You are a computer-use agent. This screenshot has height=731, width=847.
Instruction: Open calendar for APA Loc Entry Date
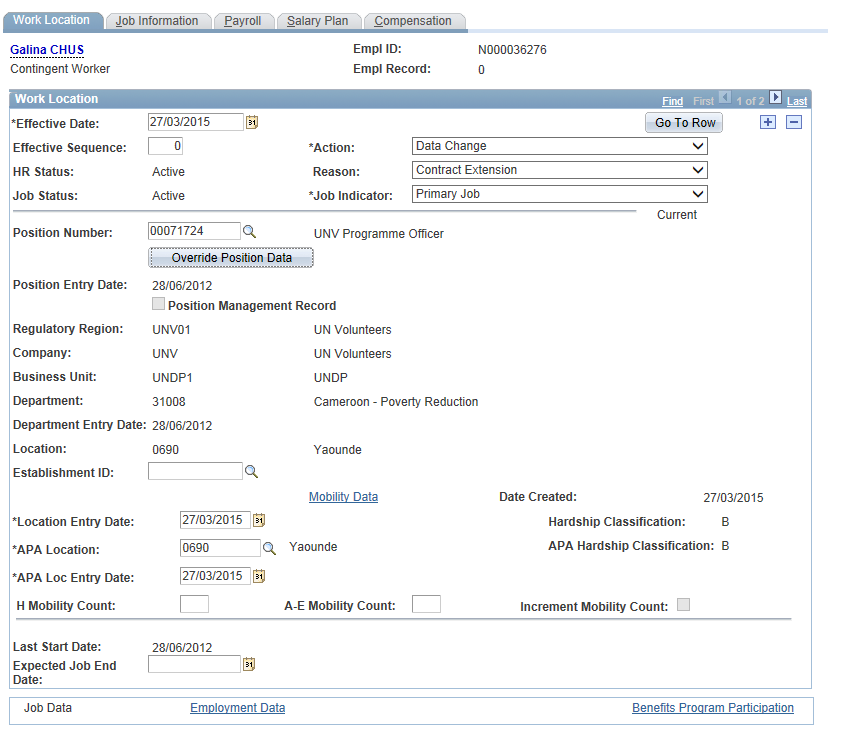(x=259, y=576)
